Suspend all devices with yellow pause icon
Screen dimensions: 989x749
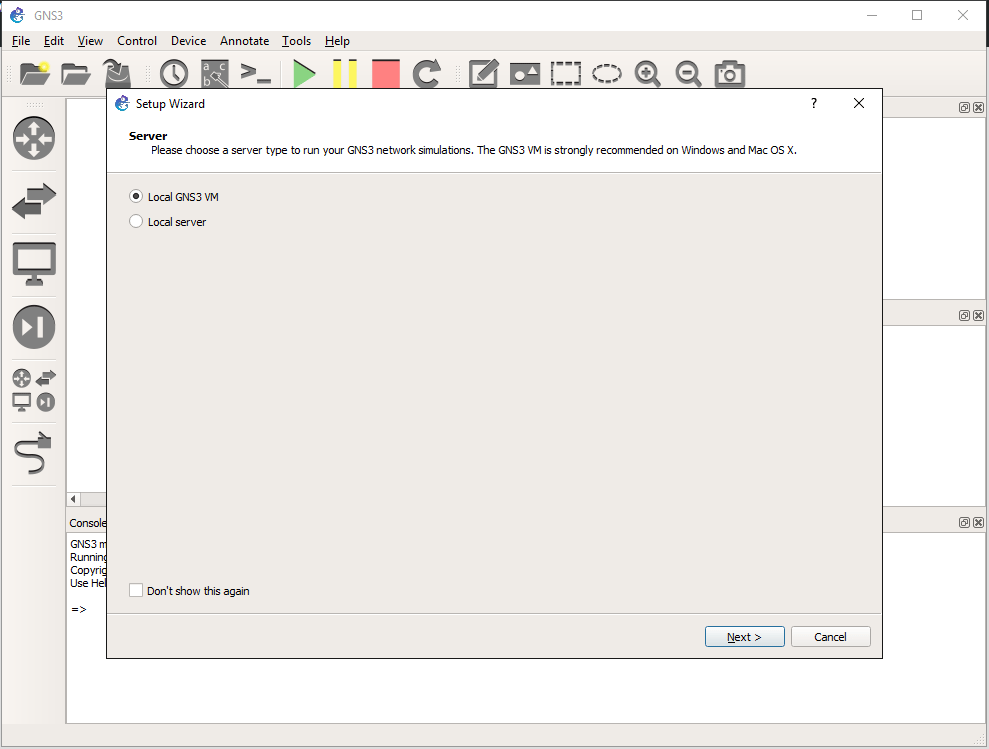click(345, 74)
